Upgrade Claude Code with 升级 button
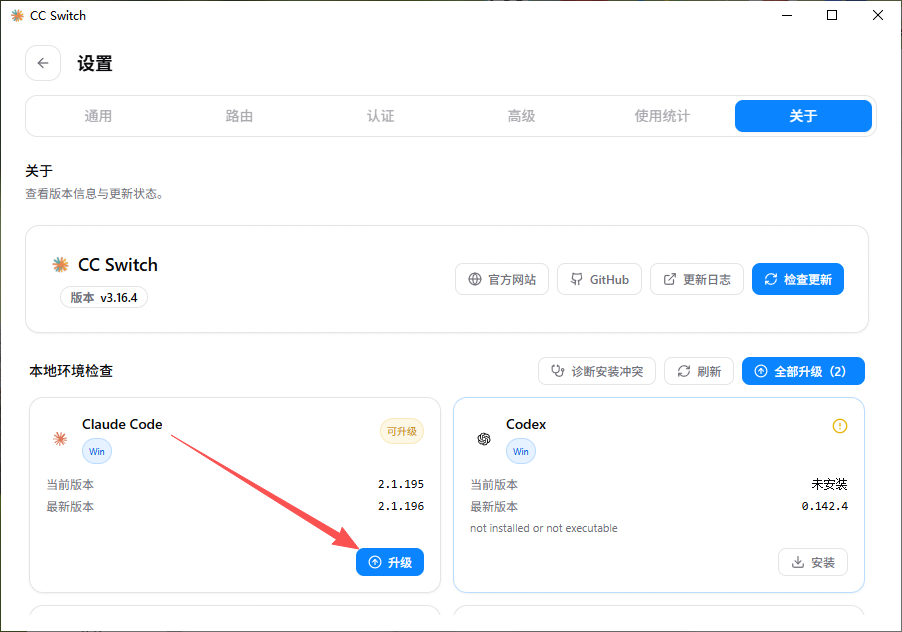The image size is (902, 632). [389, 562]
